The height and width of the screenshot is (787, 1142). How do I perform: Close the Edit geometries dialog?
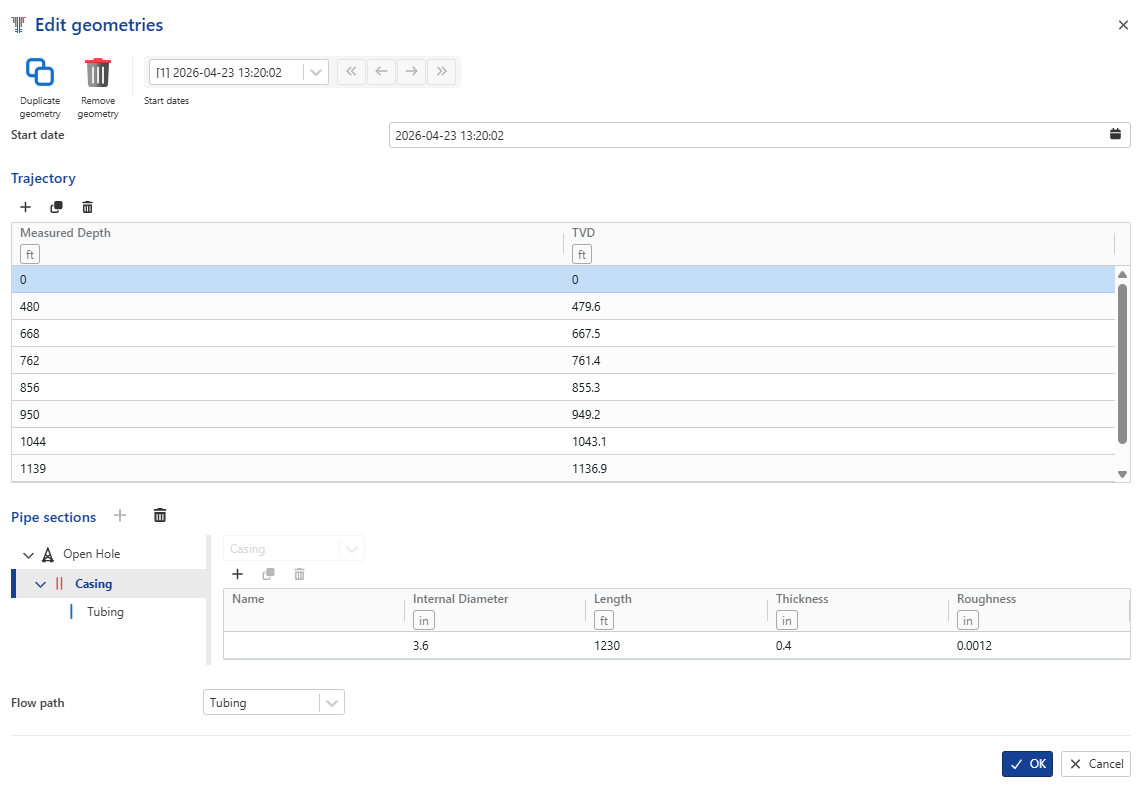click(x=1123, y=25)
